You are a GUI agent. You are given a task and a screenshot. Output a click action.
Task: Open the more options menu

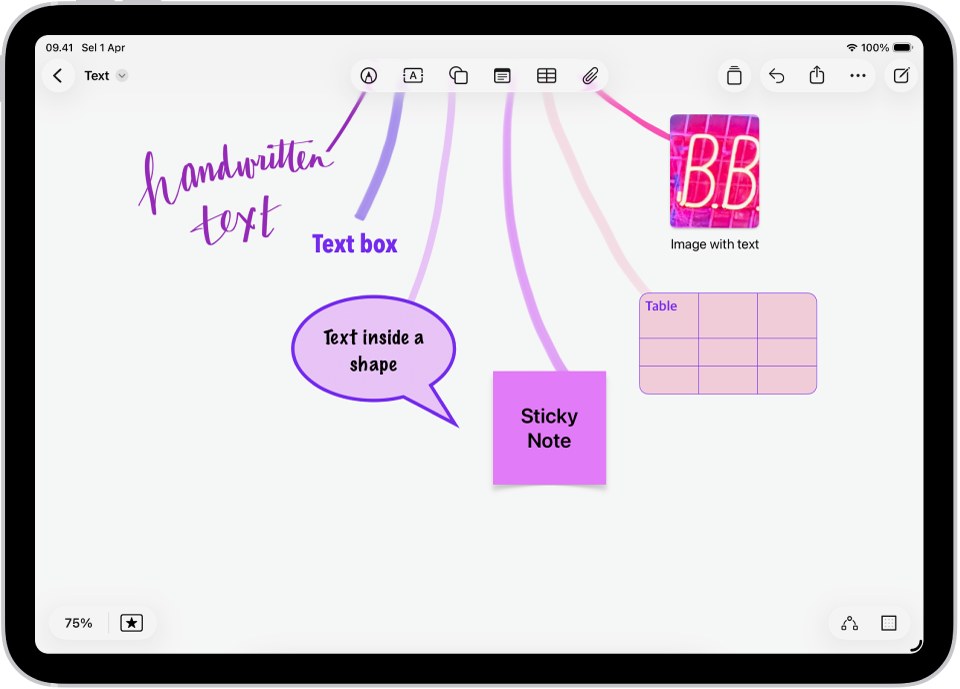tap(858, 75)
